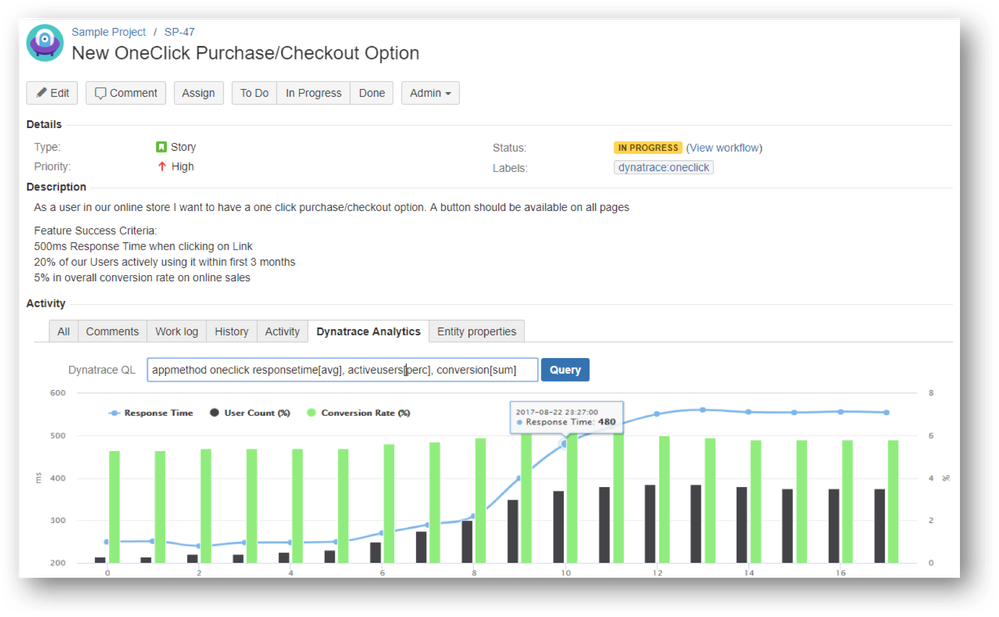Switch to the All activity tab
Screen dimensions: 999x617
64,331
